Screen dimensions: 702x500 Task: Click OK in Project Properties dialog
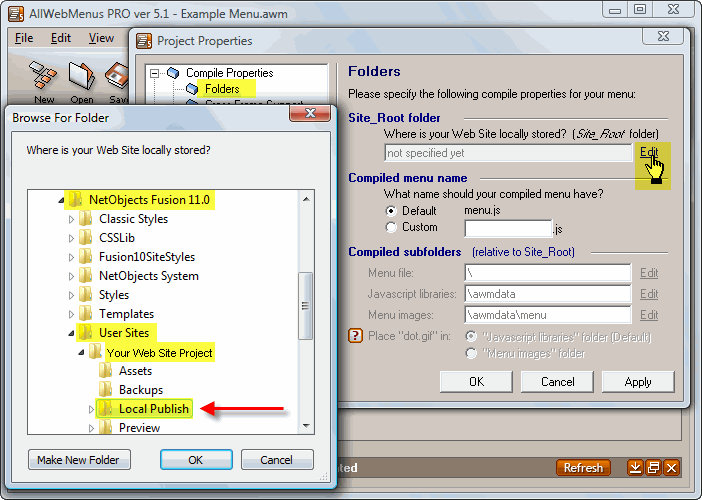click(476, 382)
